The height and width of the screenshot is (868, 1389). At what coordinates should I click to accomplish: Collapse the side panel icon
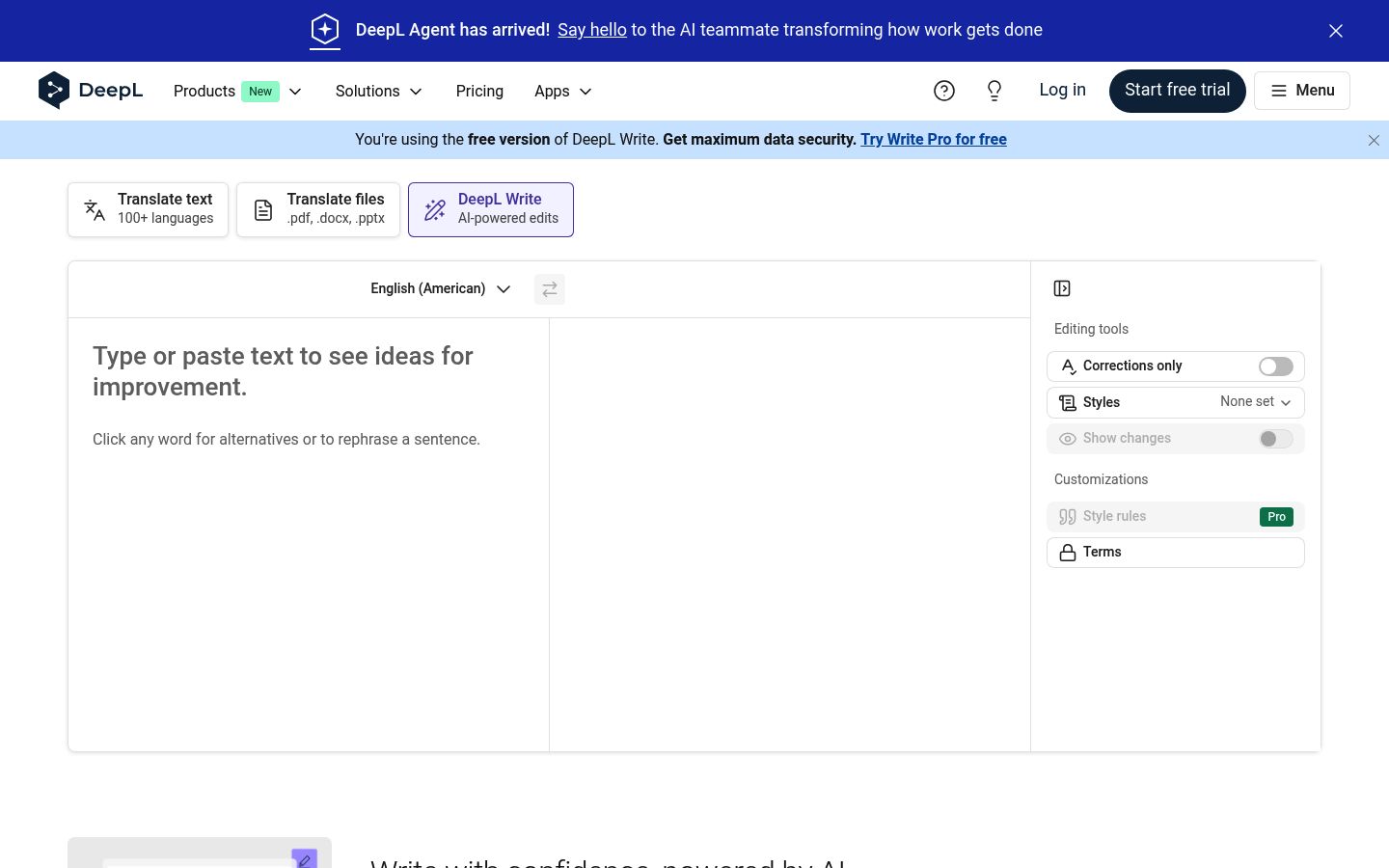coord(1062,288)
